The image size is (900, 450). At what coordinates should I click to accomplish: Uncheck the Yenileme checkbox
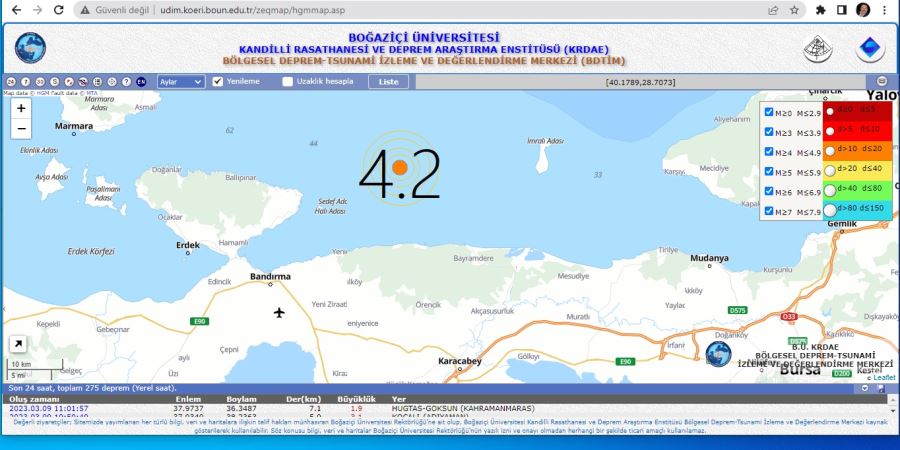click(218, 82)
